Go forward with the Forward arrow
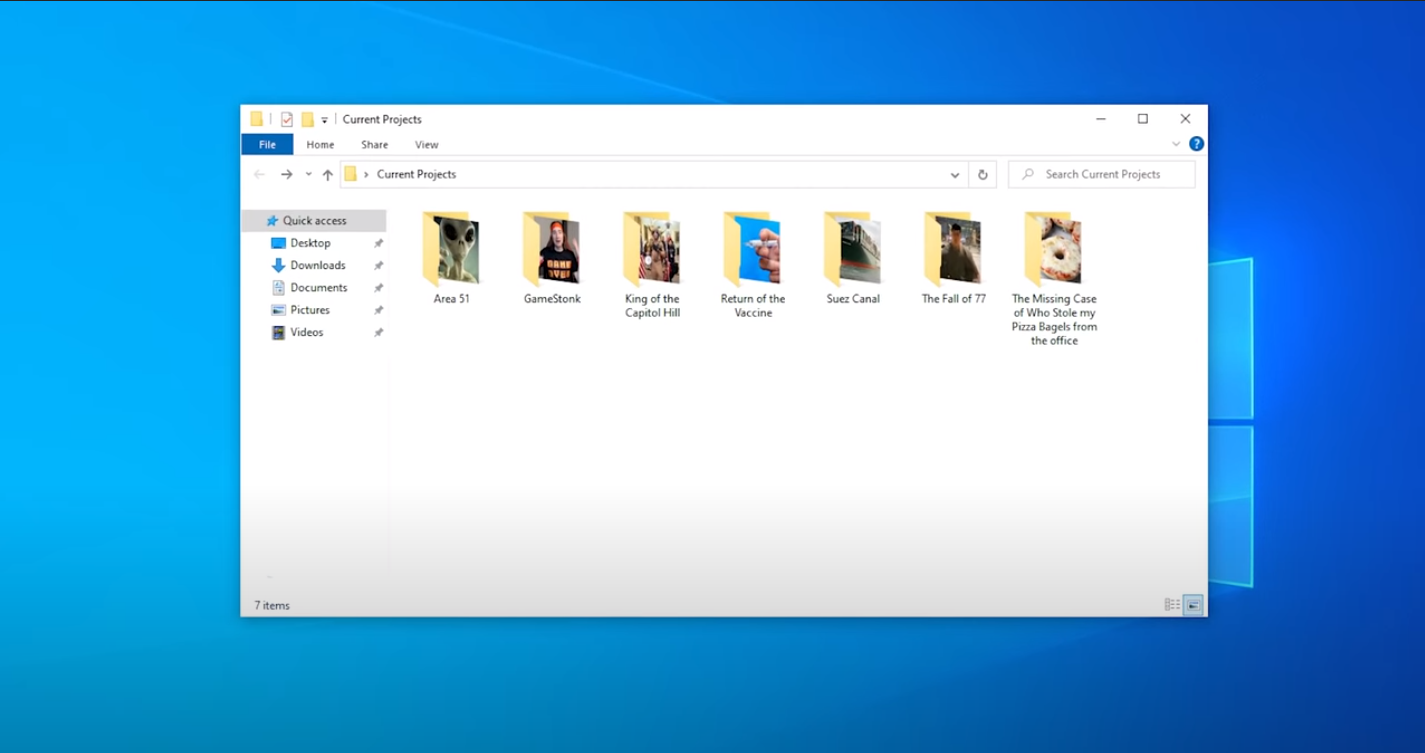Screen dimensions: 1425x753 286,174
